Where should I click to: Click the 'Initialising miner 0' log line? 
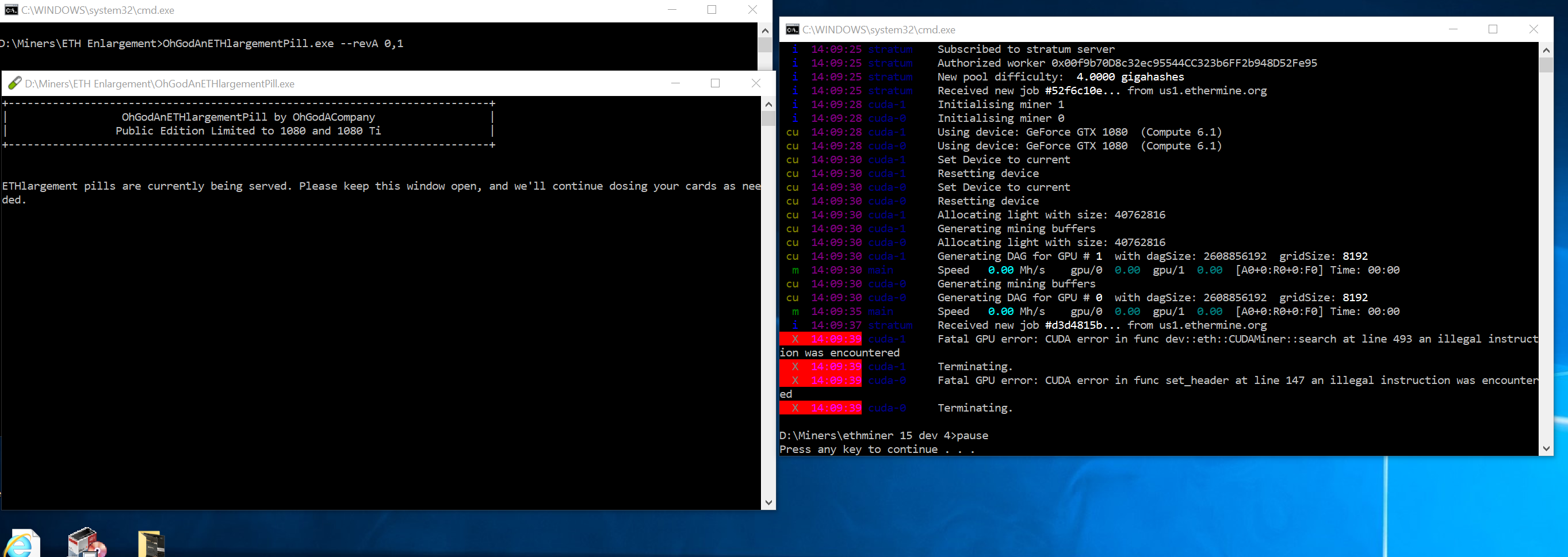pyautogui.click(x=1001, y=118)
